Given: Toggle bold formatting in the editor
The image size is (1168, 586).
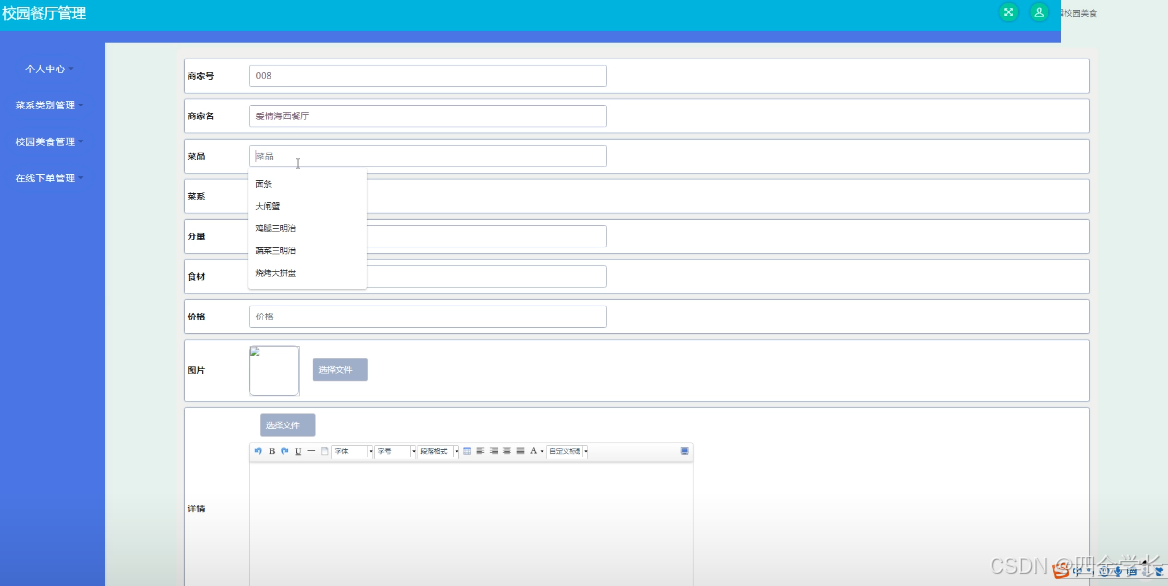Looking at the screenshot, I should pyautogui.click(x=272, y=451).
